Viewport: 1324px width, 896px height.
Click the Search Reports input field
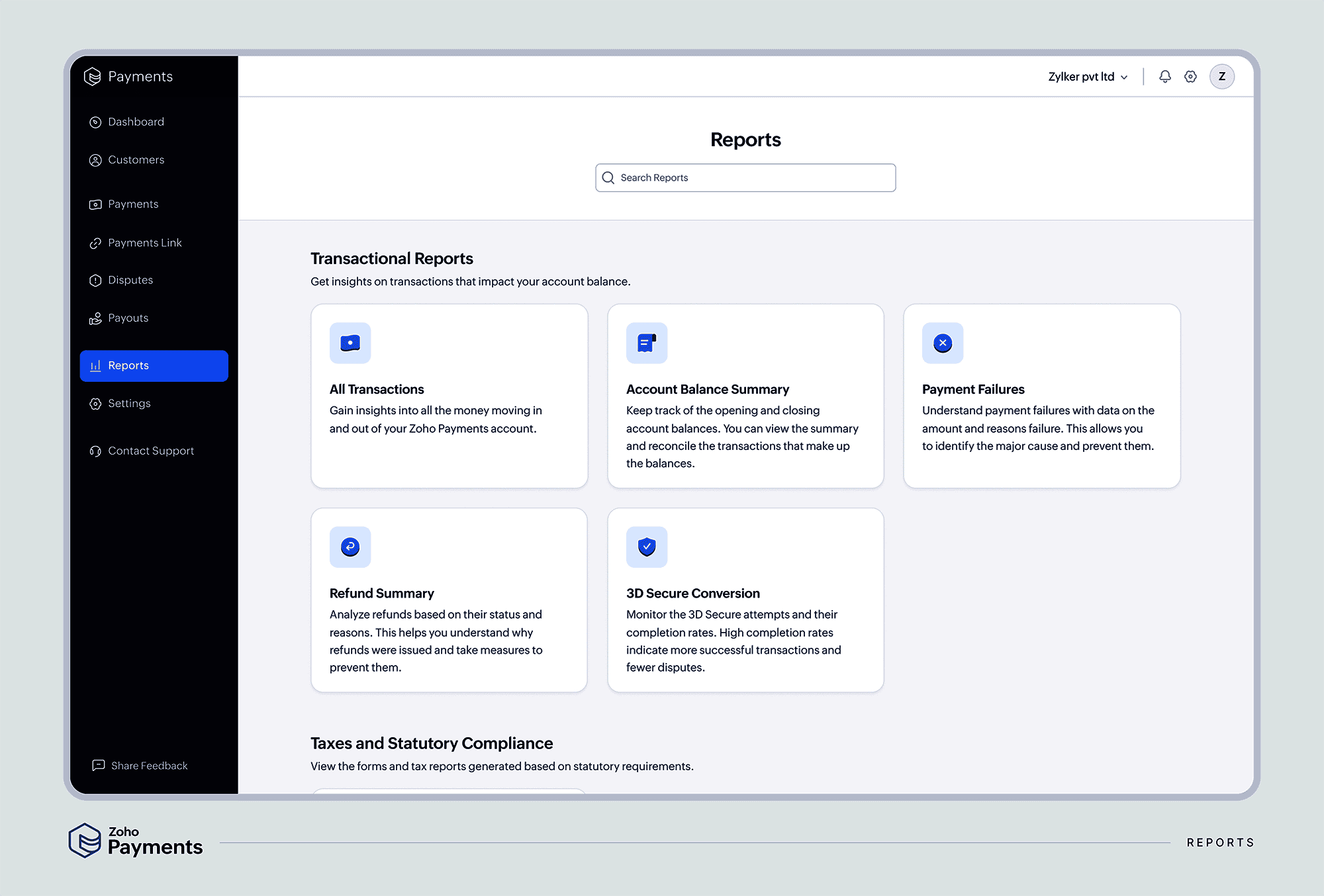point(745,177)
